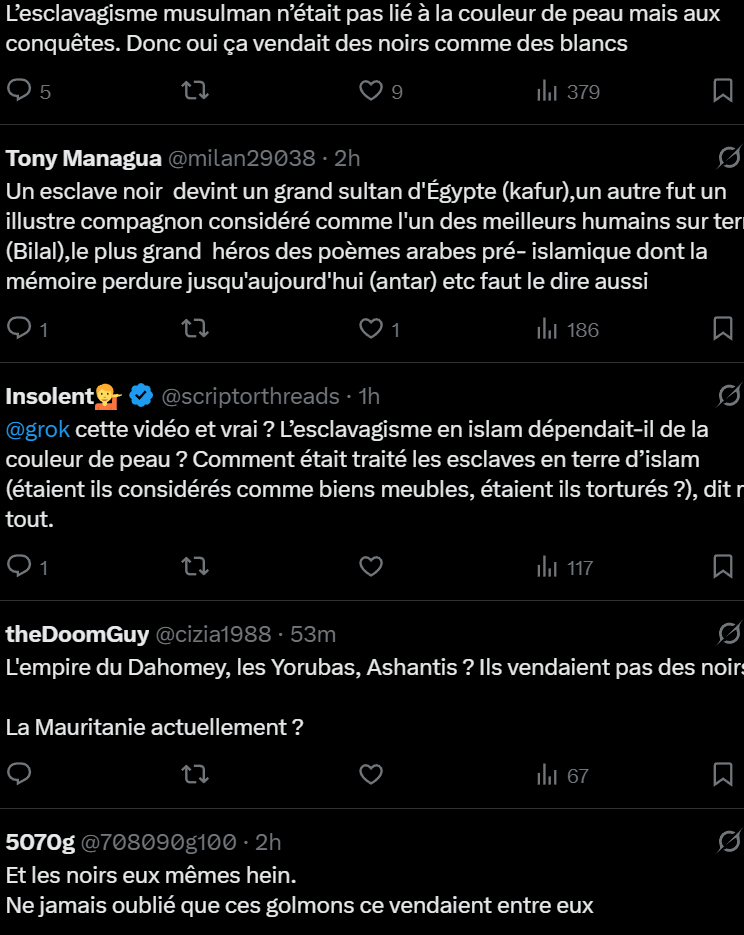Like Insolent's tweet
Viewport: 744px width, 935px height.
(x=371, y=567)
